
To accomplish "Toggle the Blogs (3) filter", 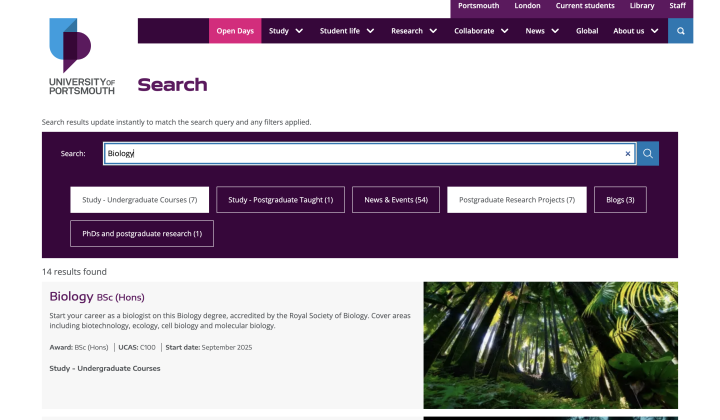I will click(x=620, y=200).
